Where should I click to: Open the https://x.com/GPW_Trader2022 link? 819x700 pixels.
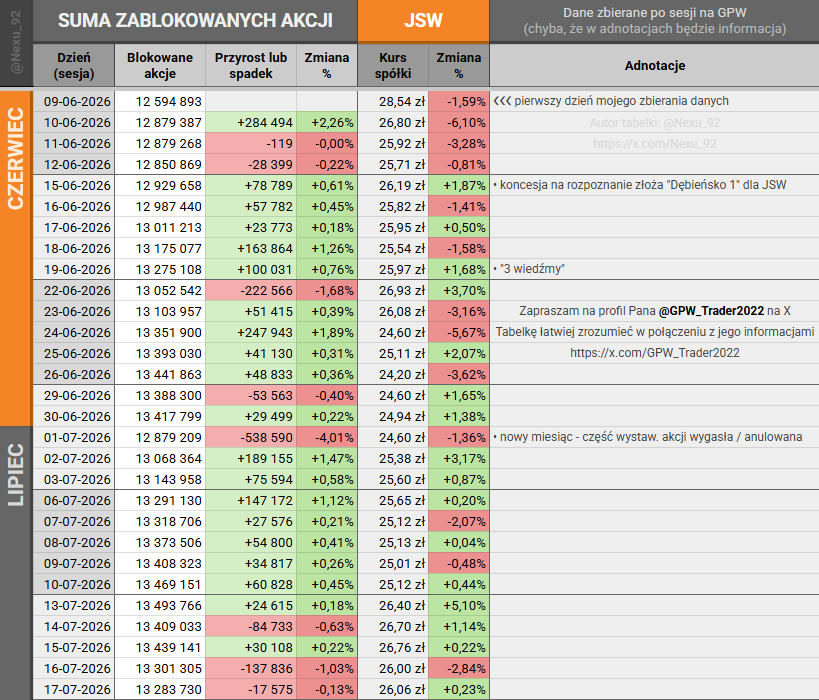[654, 353]
